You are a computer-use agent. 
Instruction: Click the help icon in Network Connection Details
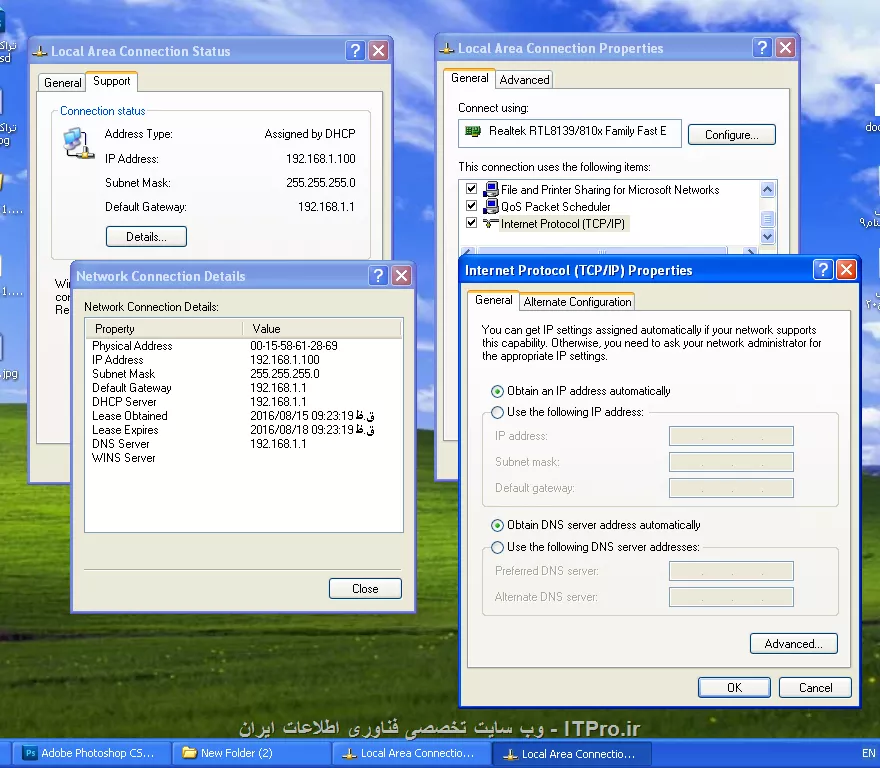point(378,276)
